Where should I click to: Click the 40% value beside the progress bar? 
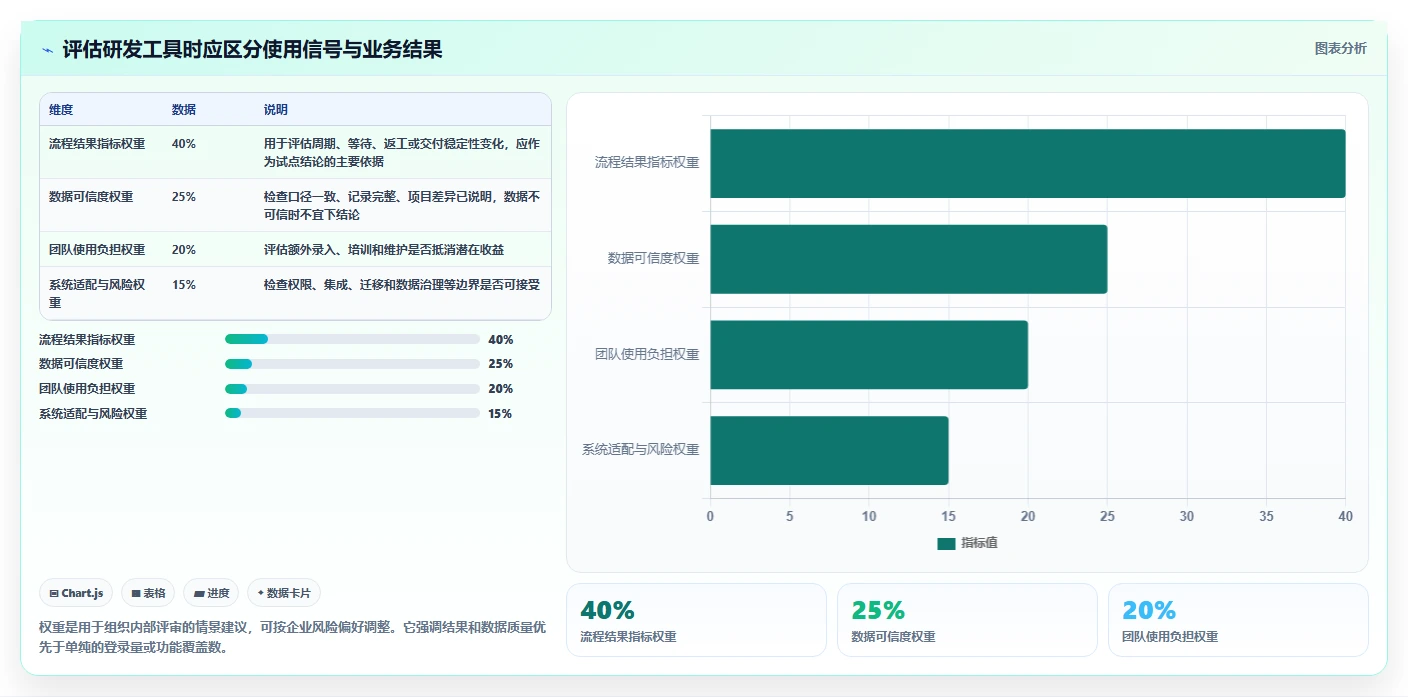click(500, 339)
